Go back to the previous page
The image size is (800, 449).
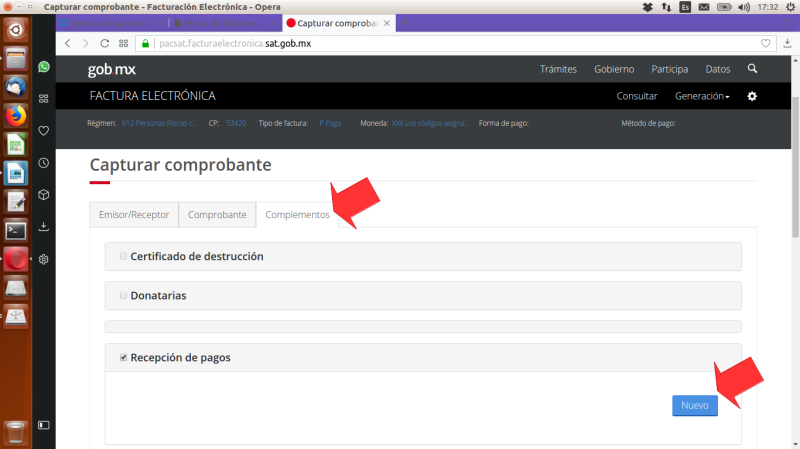[x=68, y=43]
